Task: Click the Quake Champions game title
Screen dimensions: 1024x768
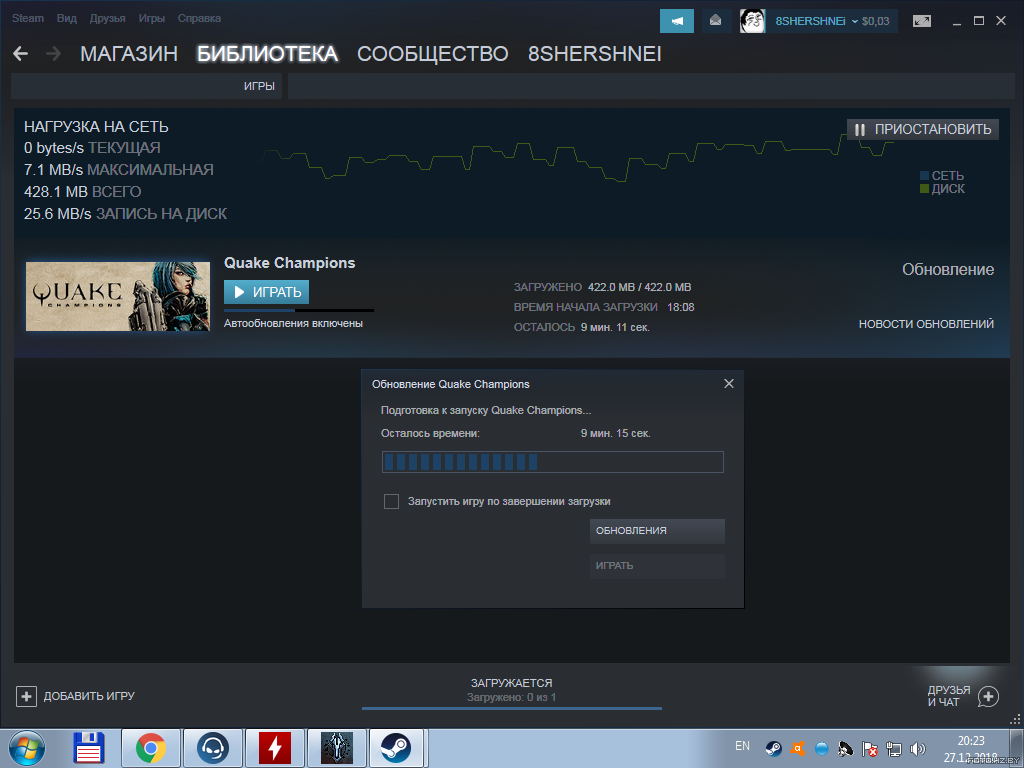Action: coord(289,263)
